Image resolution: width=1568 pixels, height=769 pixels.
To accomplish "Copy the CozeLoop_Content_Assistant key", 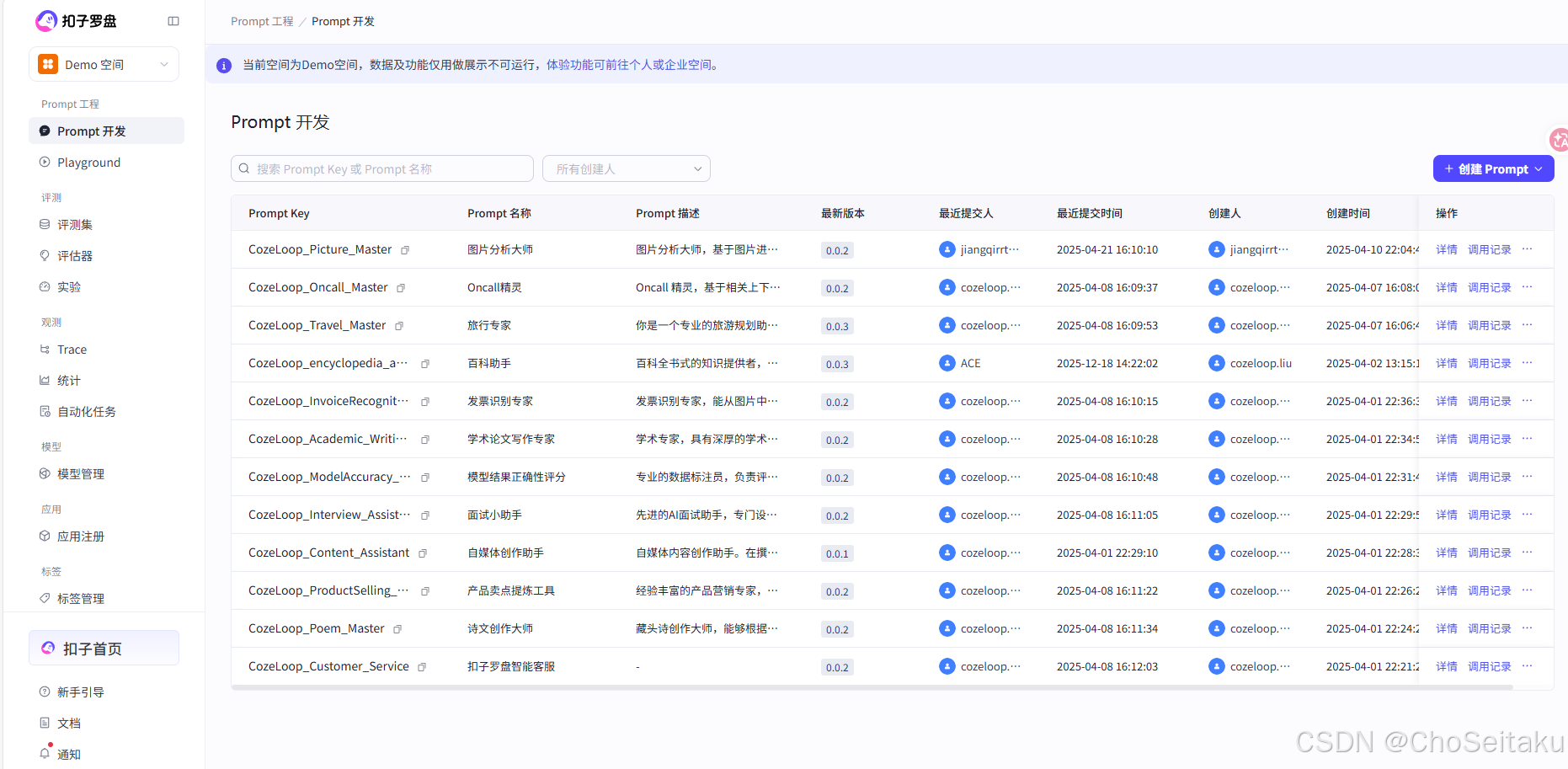I will pyautogui.click(x=423, y=553).
